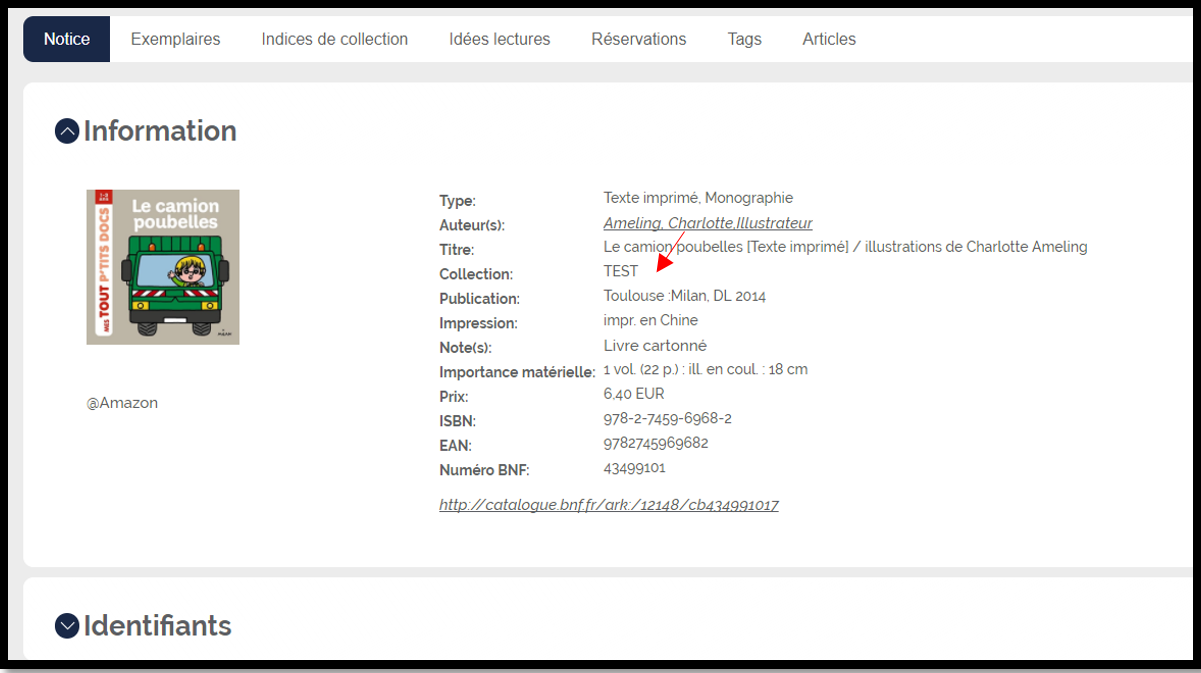Click the Identifiants section heading
1201x673 pixels.
(157, 626)
